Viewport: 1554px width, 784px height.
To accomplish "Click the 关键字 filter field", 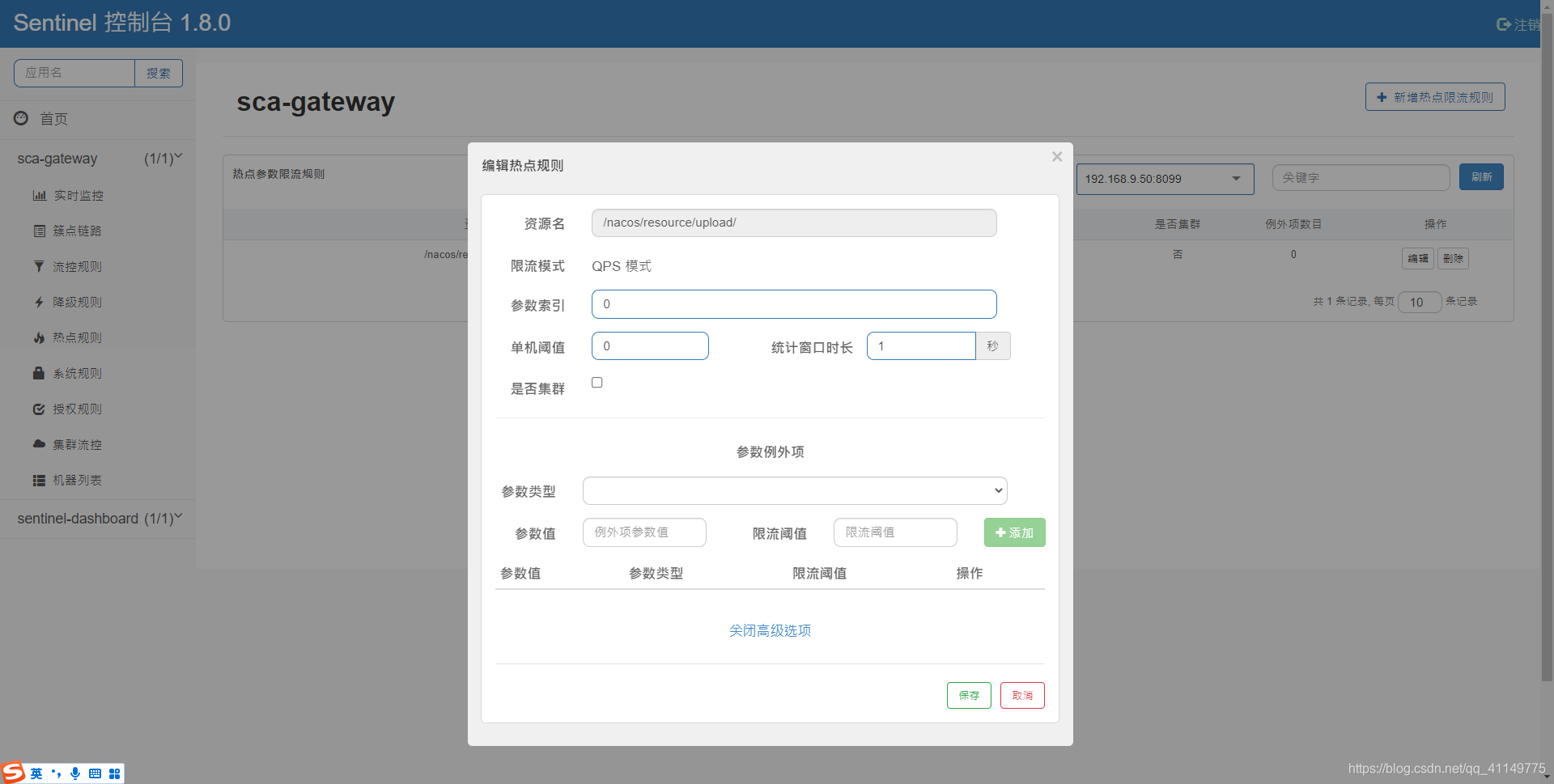I will 1361,177.
